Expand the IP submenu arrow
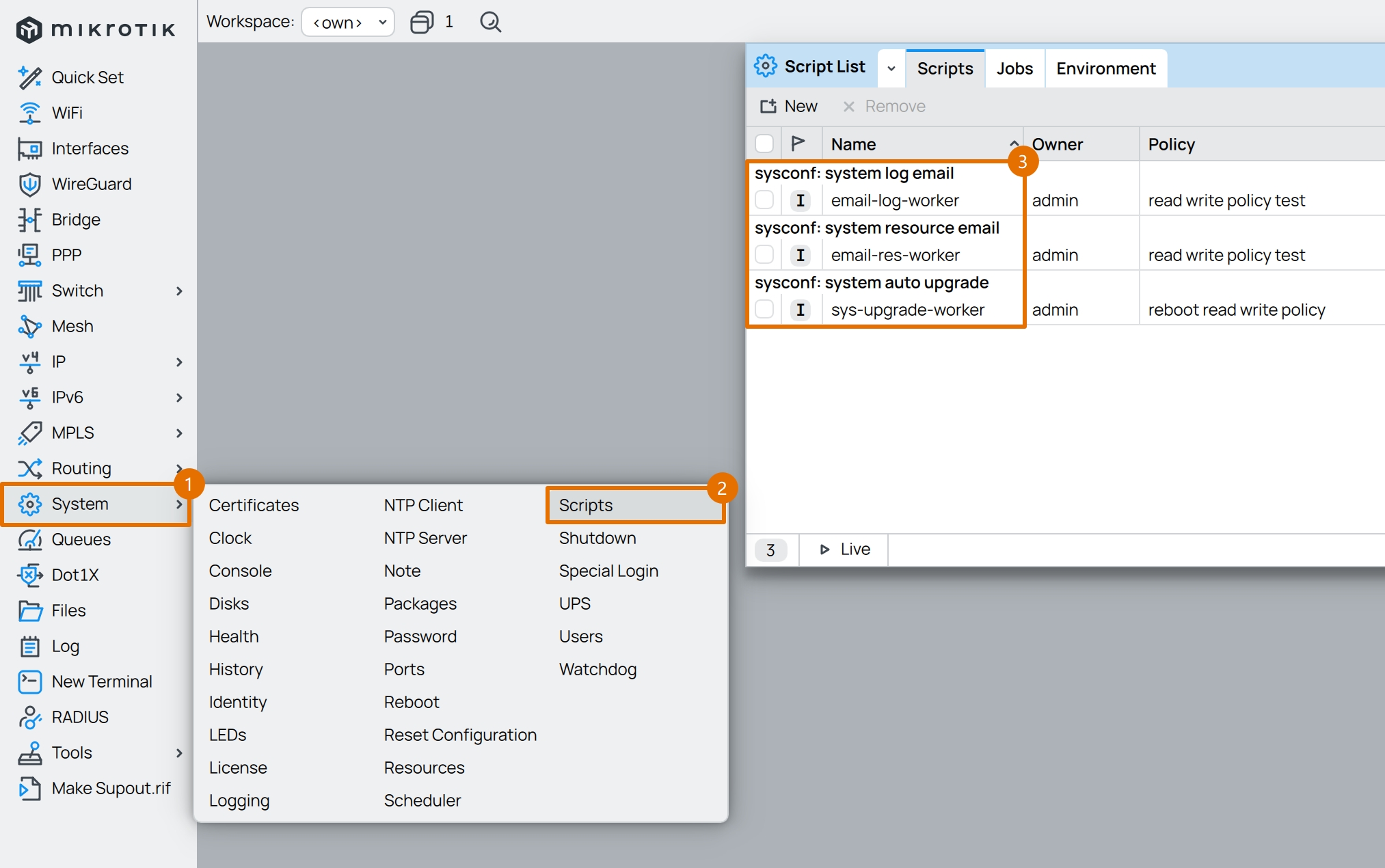Image resolution: width=1385 pixels, height=868 pixels. pyautogui.click(x=179, y=362)
